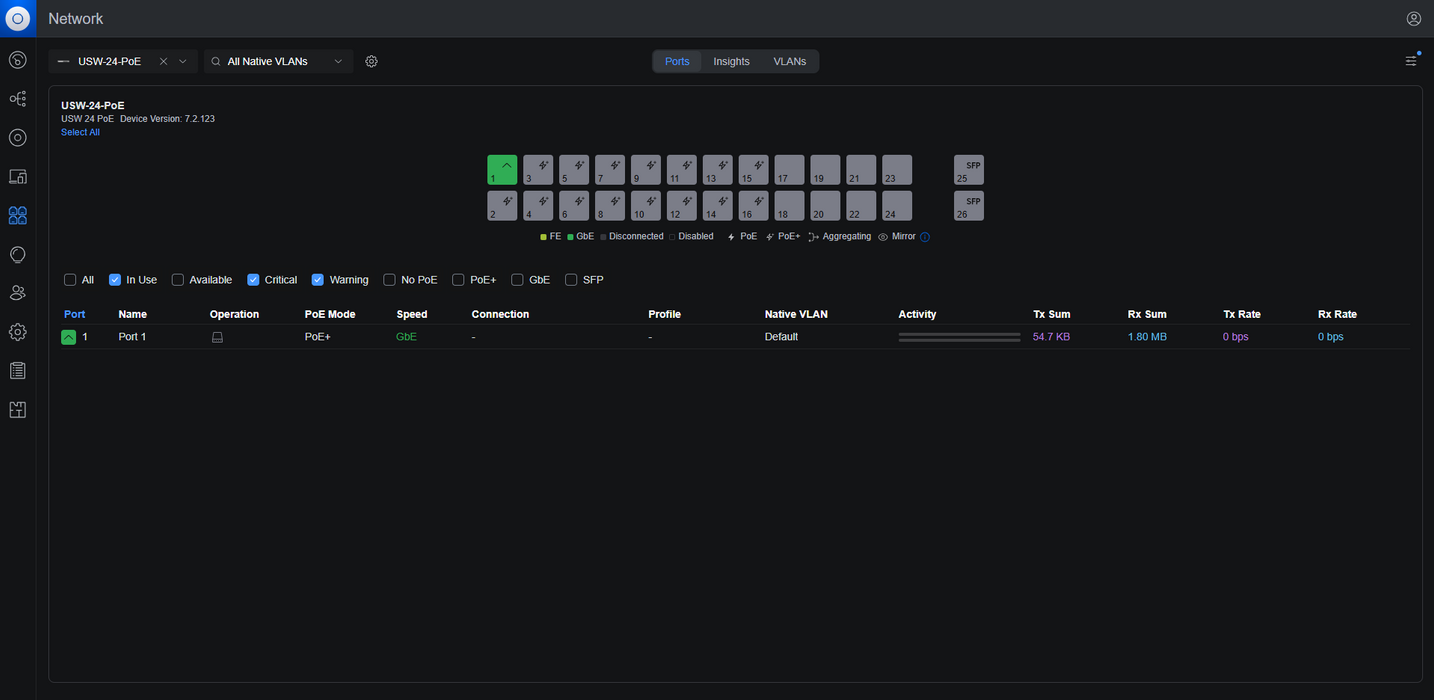Expand the USW-24-PoE device selector chevron
Viewport: 1434px width, 700px height.
point(183,61)
